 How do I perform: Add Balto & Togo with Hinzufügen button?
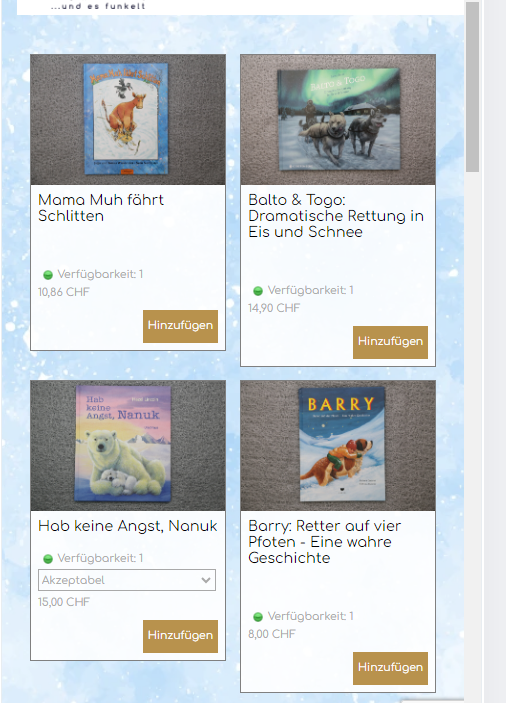390,342
